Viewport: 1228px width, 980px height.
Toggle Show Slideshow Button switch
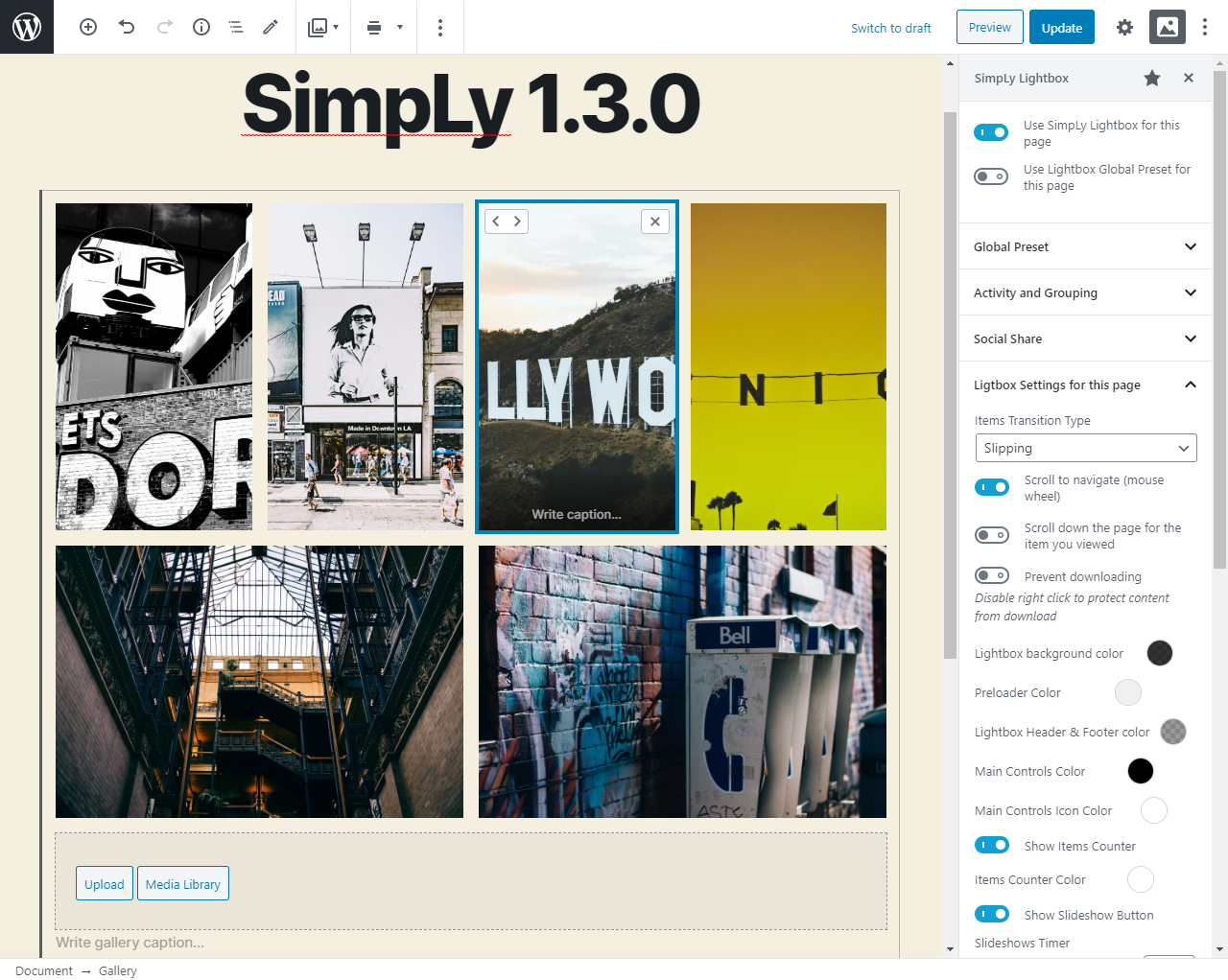pos(992,914)
